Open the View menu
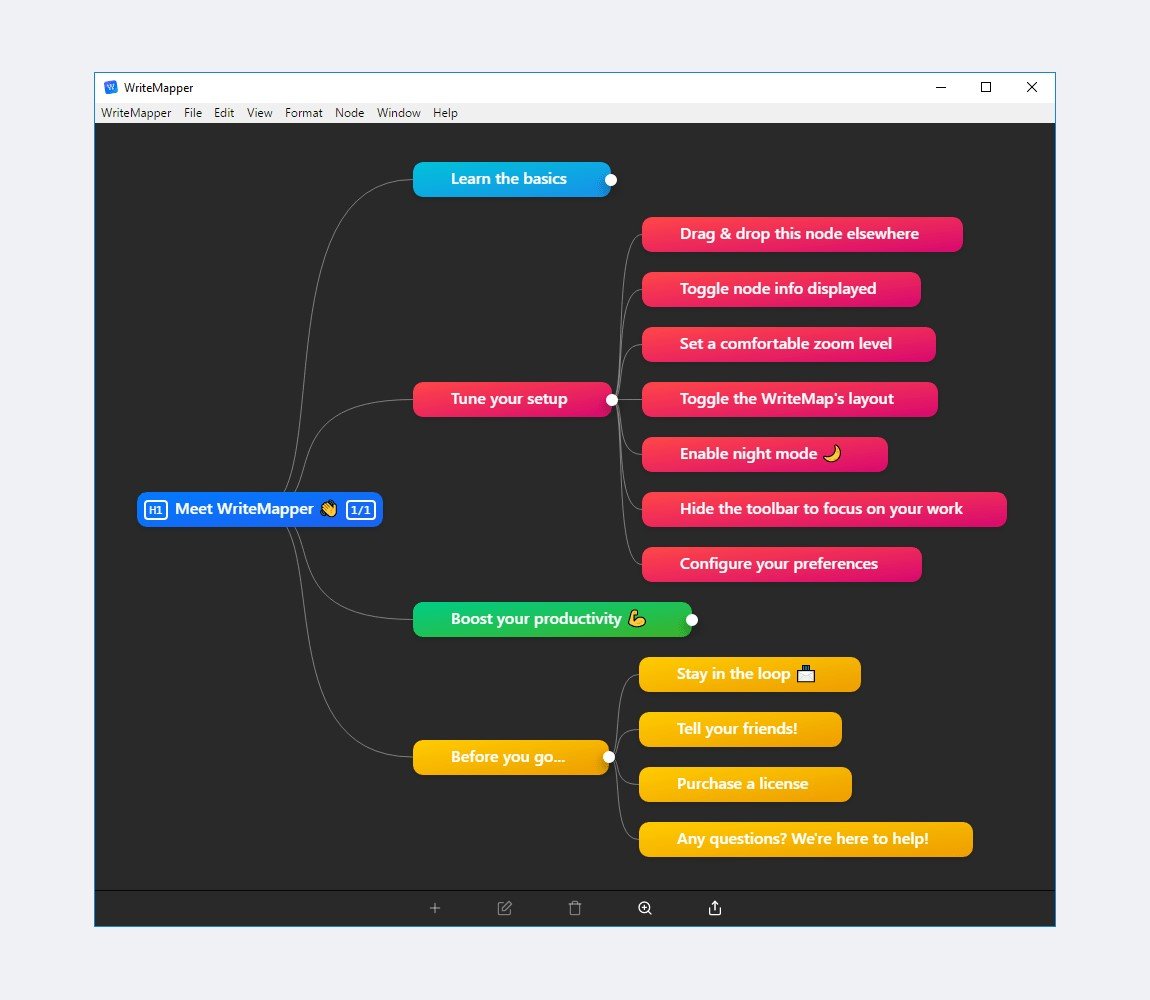 [260, 113]
